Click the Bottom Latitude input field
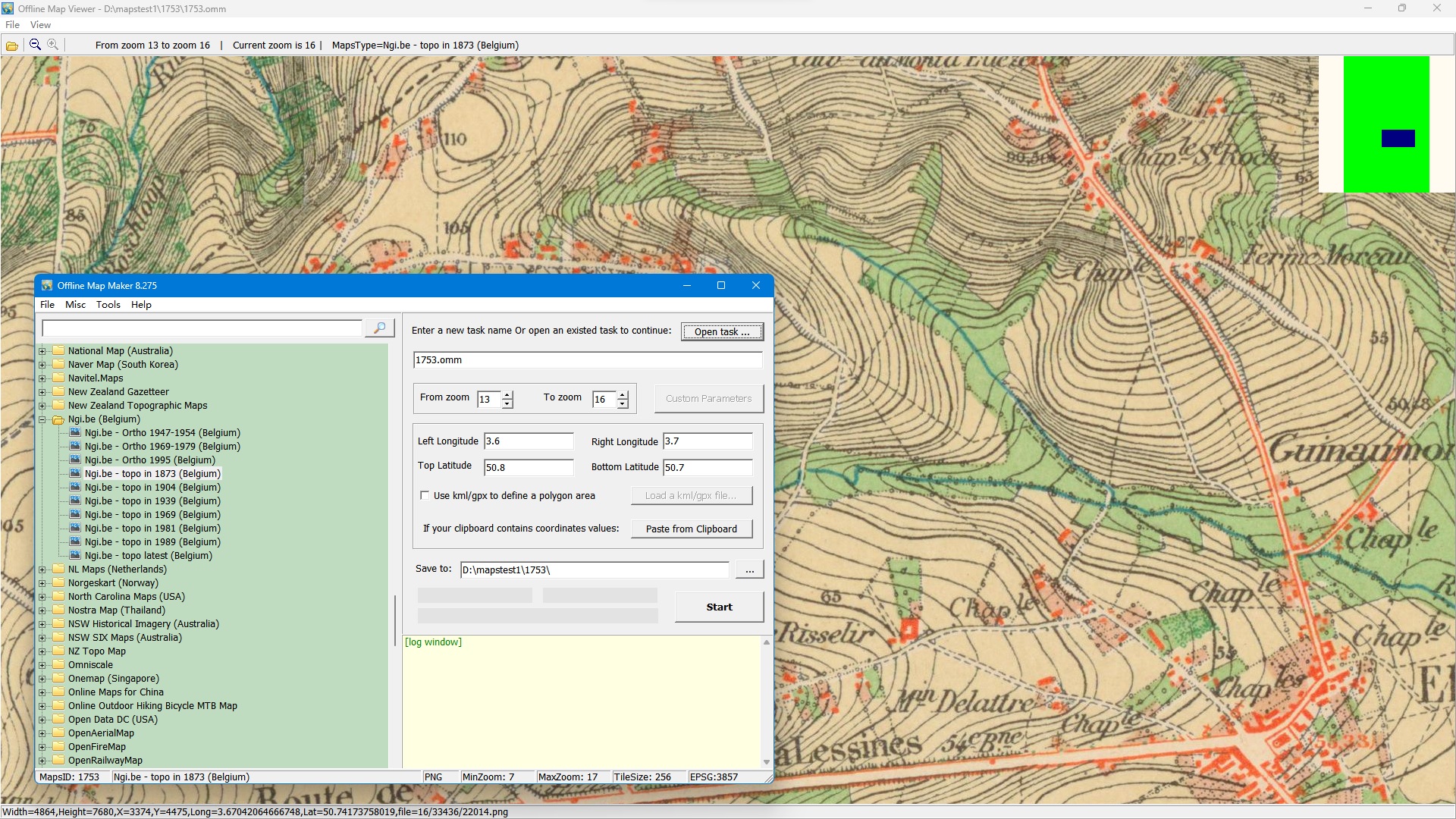1456x819 pixels. pos(708,467)
